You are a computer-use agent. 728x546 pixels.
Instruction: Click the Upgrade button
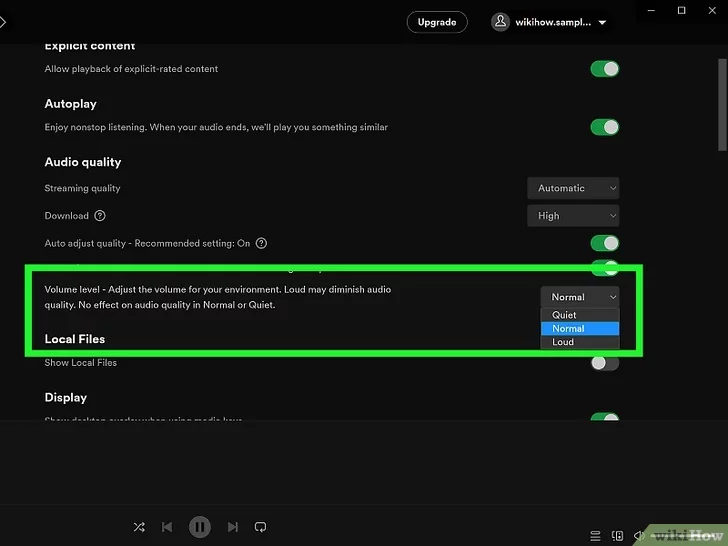[x=437, y=22]
